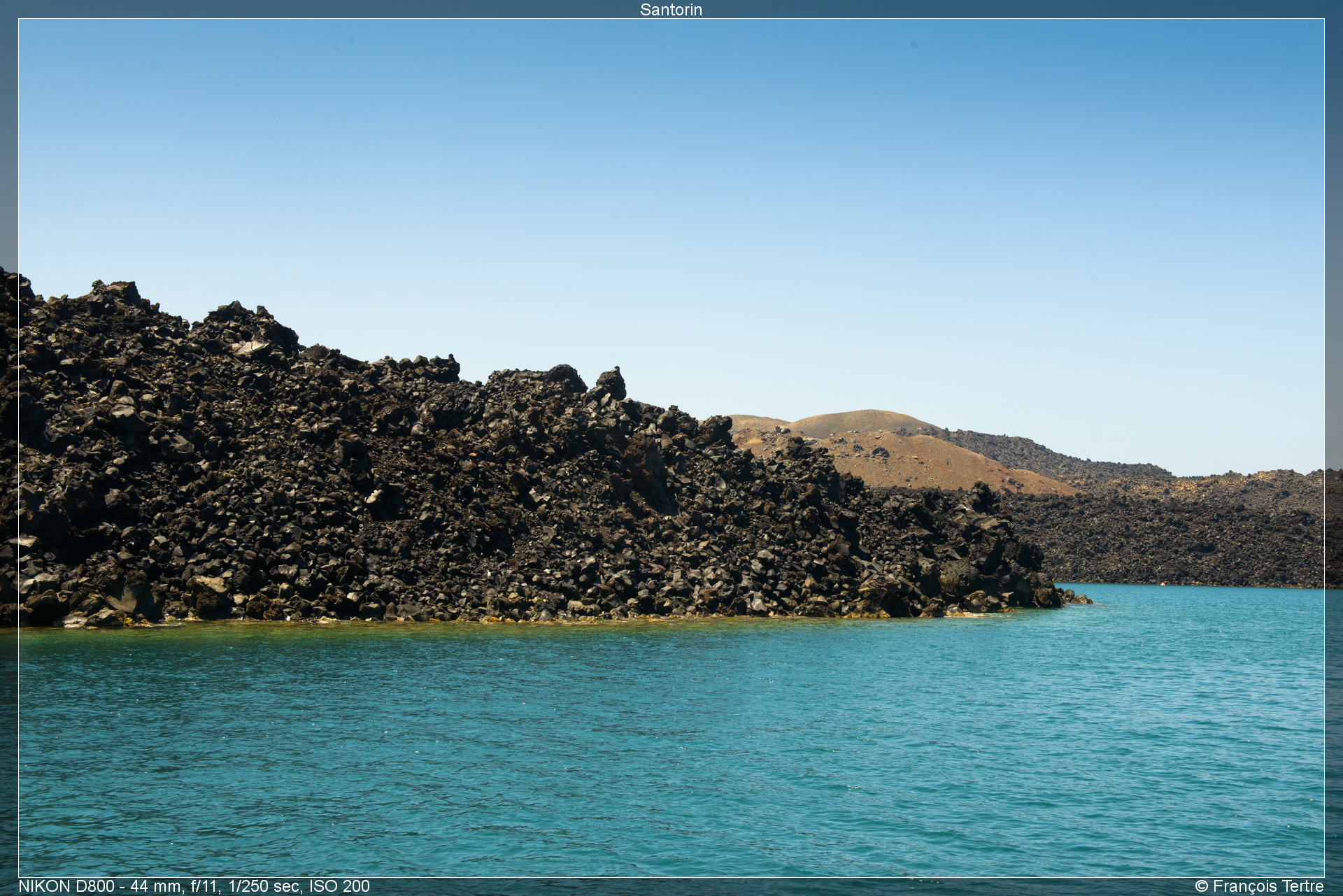Click the Santorini coastline photo

click(671, 448)
